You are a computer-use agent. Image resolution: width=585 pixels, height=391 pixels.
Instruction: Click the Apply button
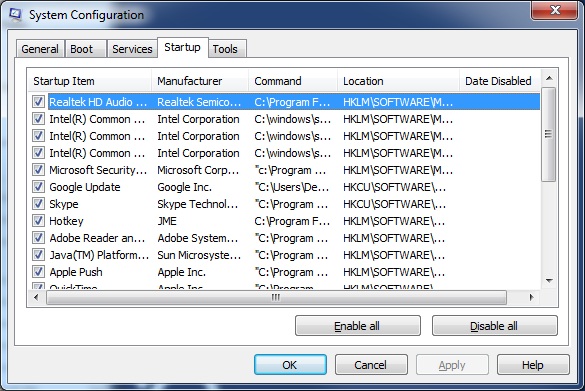pyautogui.click(x=452, y=365)
